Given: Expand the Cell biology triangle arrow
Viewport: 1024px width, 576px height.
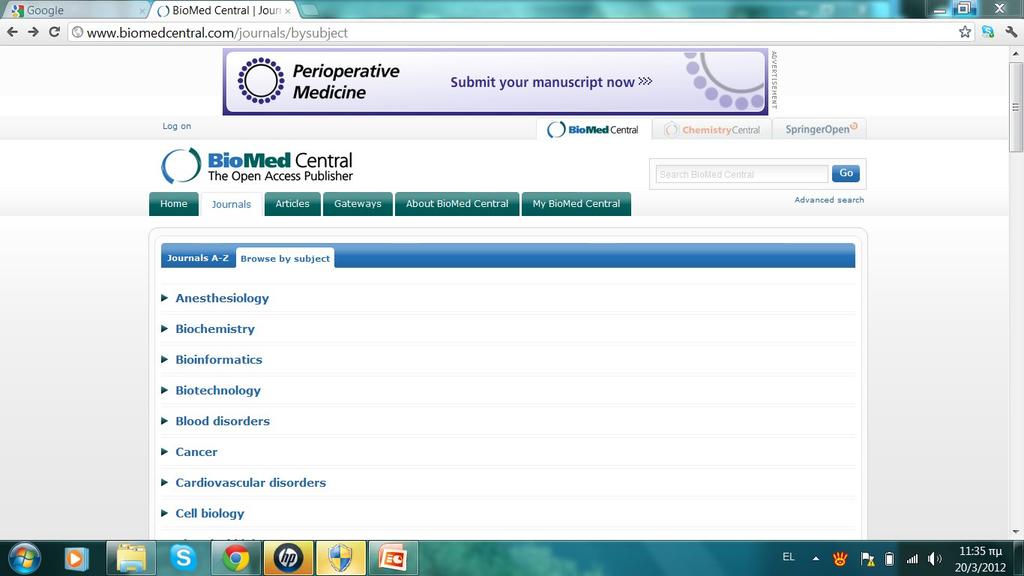Looking at the screenshot, I should click(165, 513).
